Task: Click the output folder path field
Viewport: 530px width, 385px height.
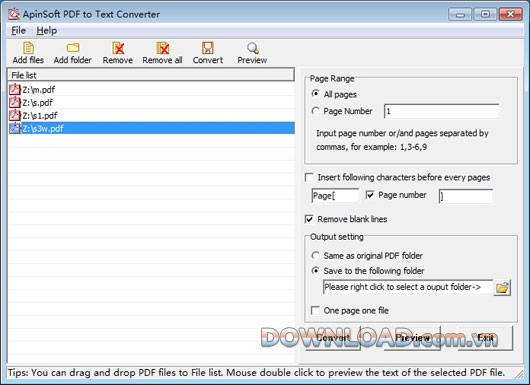Action: pyautogui.click(x=408, y=287)
